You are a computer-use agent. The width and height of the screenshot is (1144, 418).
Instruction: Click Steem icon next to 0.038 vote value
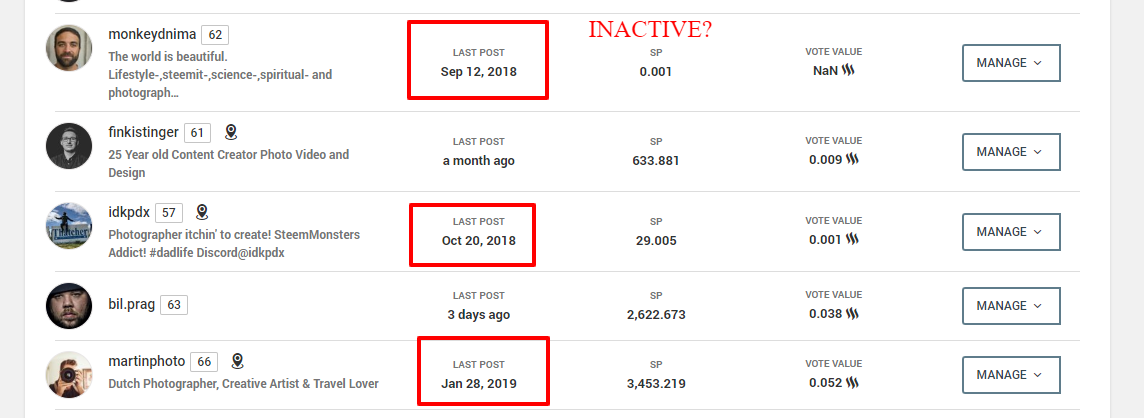pyautogui.click(x=853, y=314)
